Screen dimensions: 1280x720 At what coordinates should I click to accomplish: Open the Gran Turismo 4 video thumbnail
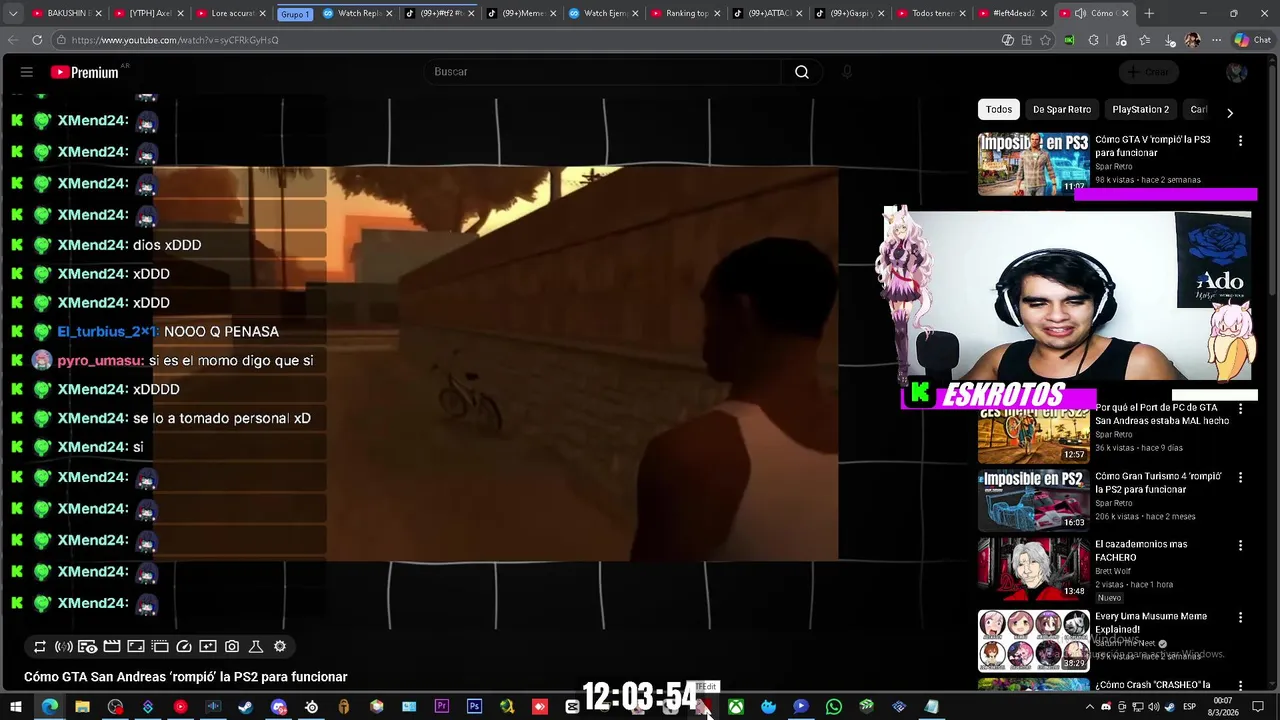(1033, 500)
